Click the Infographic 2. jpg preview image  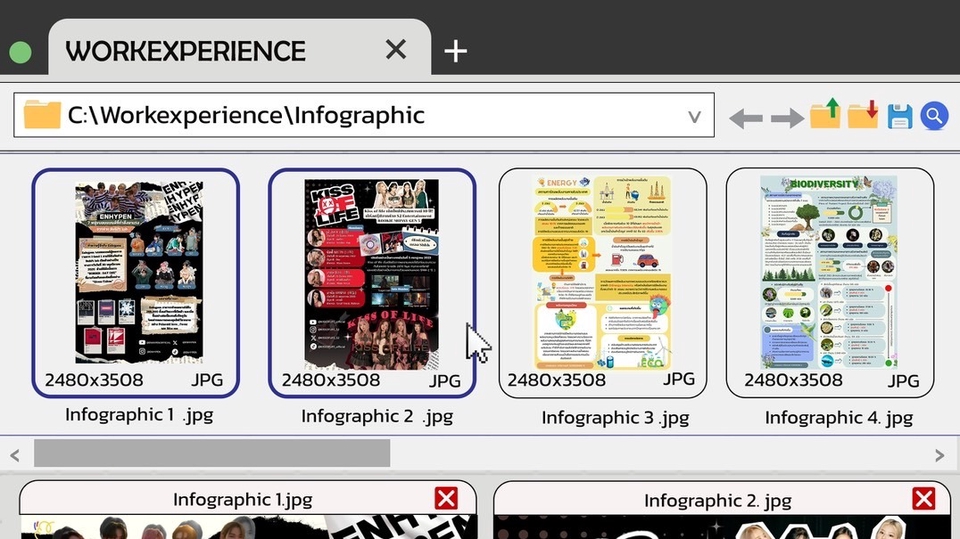point(722,527)
